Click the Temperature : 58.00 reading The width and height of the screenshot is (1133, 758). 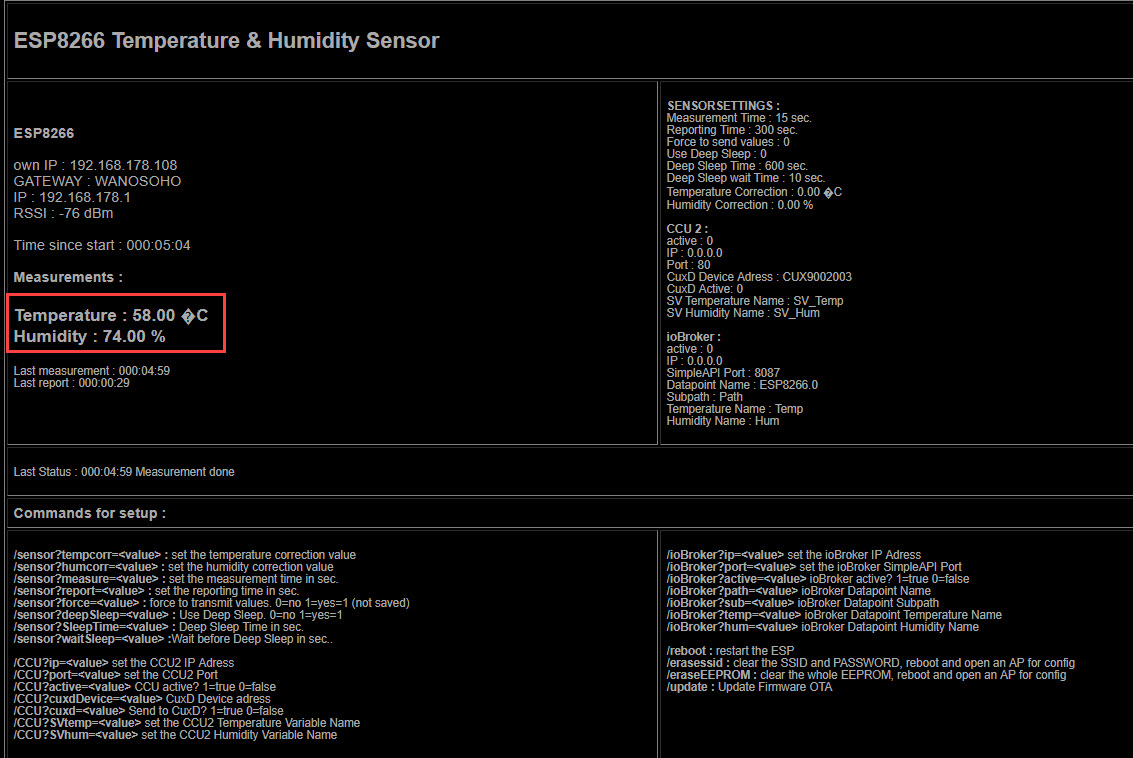(111, 316)
